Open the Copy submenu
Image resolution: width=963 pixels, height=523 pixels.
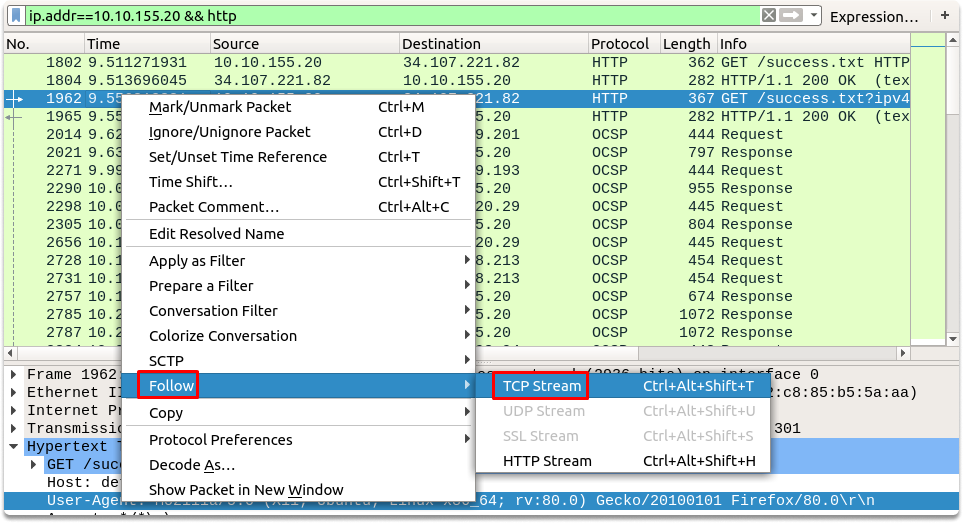coord(298,413)
